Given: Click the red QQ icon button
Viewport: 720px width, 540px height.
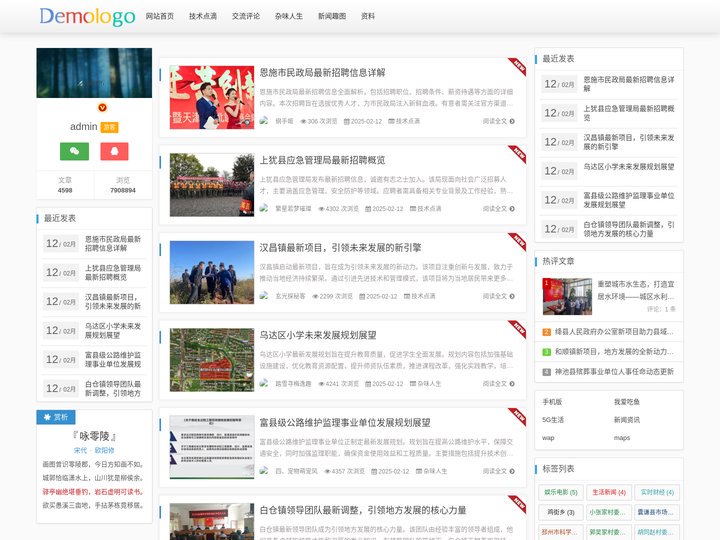Looking at the screenshot, I should tap(114, 151).
